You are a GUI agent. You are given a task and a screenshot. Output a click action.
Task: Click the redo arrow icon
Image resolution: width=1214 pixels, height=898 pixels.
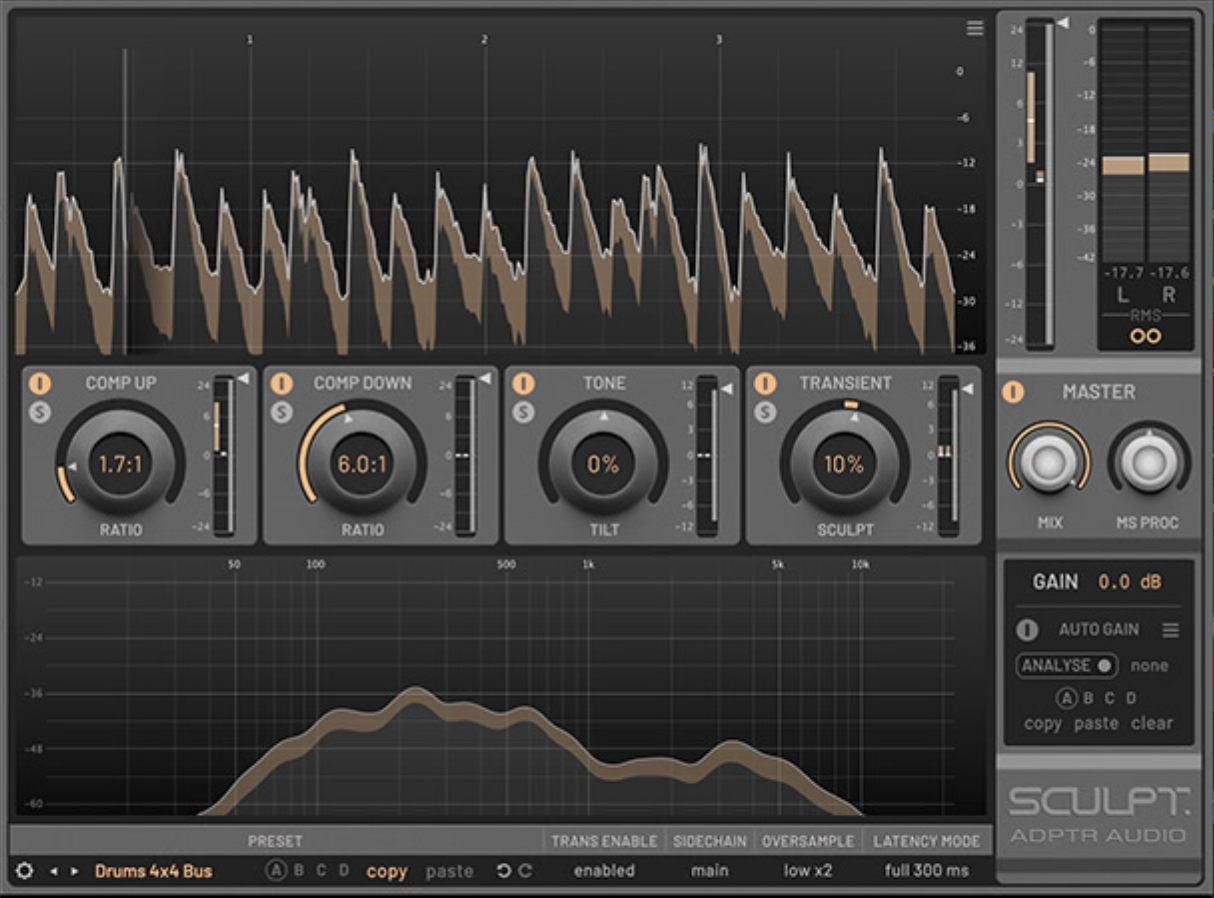(525, 871)
